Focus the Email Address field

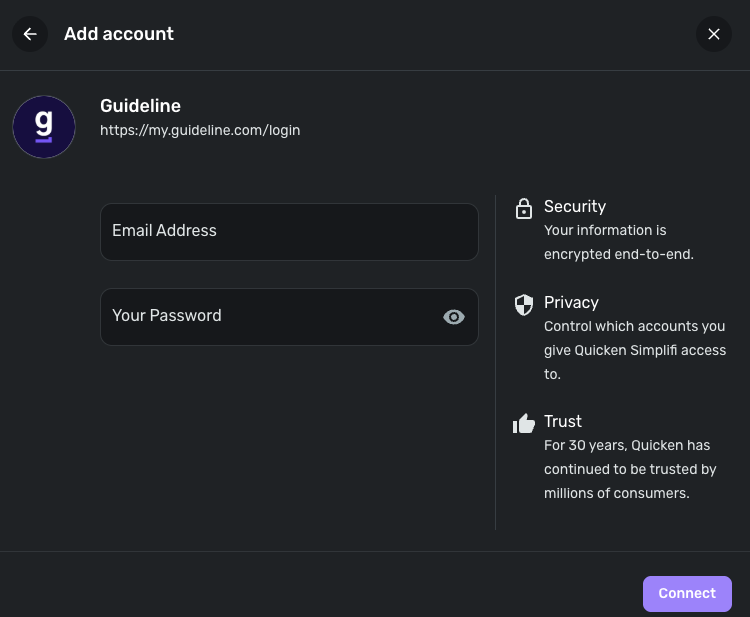click(x=289, y=232)
